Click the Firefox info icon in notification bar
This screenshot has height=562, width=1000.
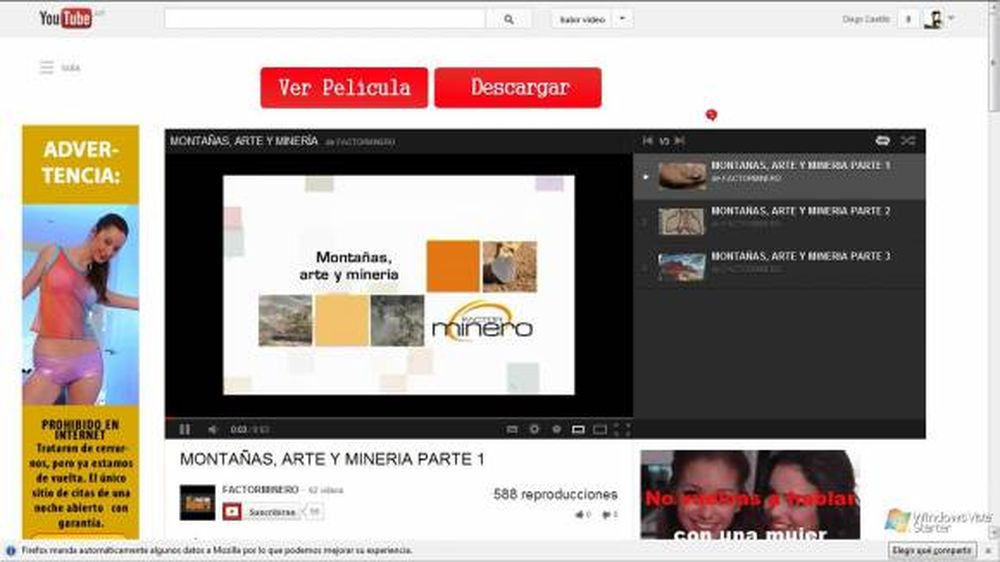pyautogui.click(x=10, y=551)
